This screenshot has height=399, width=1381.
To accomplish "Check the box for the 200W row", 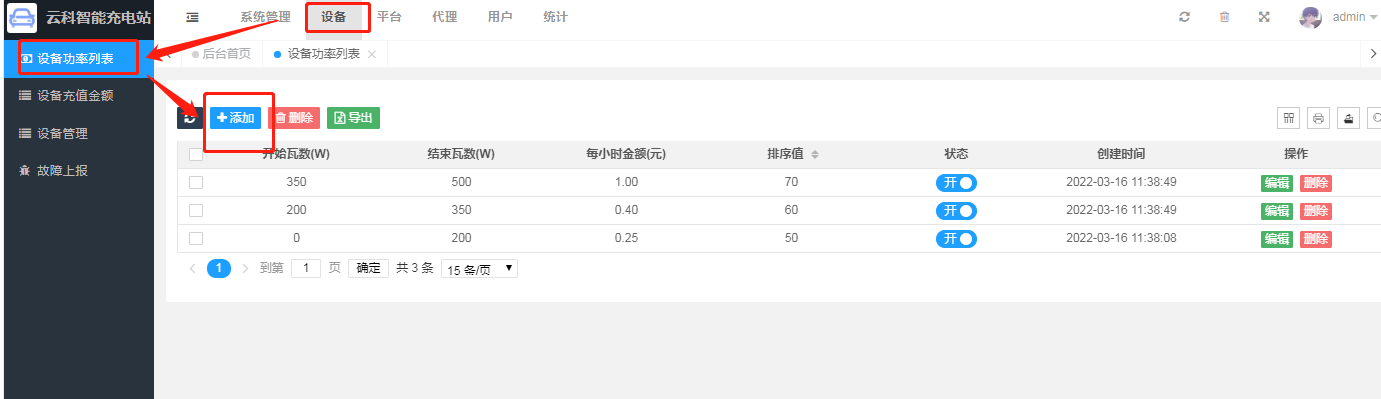I will point(196,210).
